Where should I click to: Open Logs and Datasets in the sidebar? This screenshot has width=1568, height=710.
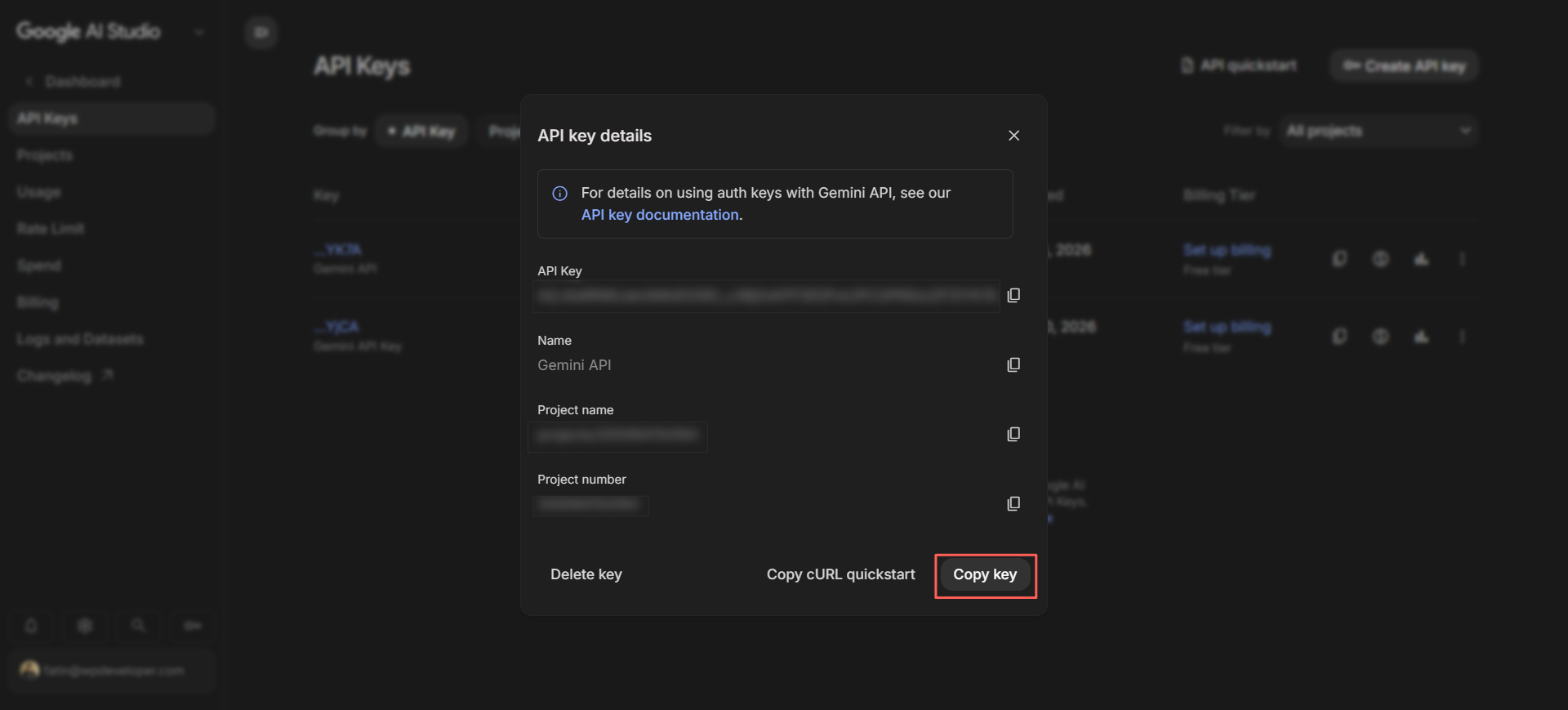80,339
